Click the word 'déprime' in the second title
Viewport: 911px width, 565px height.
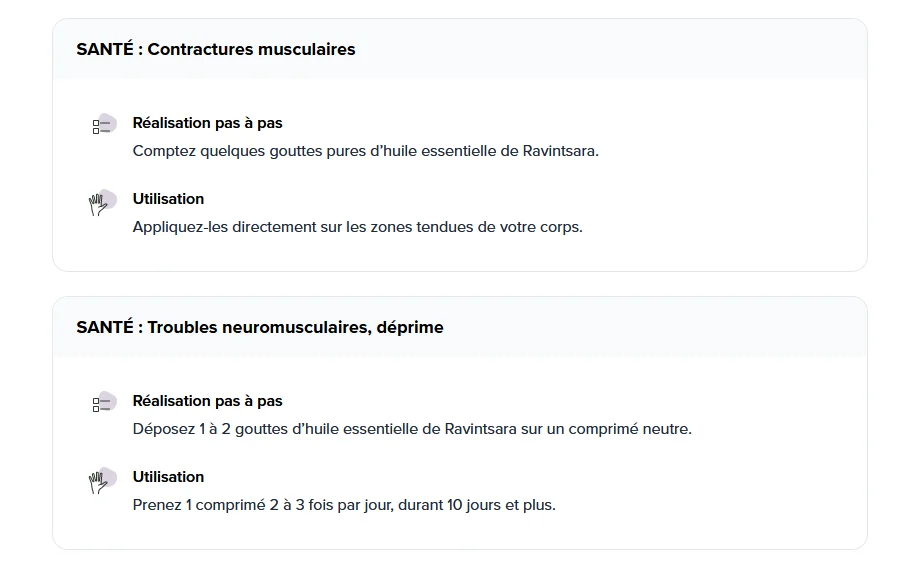(410, 328)
